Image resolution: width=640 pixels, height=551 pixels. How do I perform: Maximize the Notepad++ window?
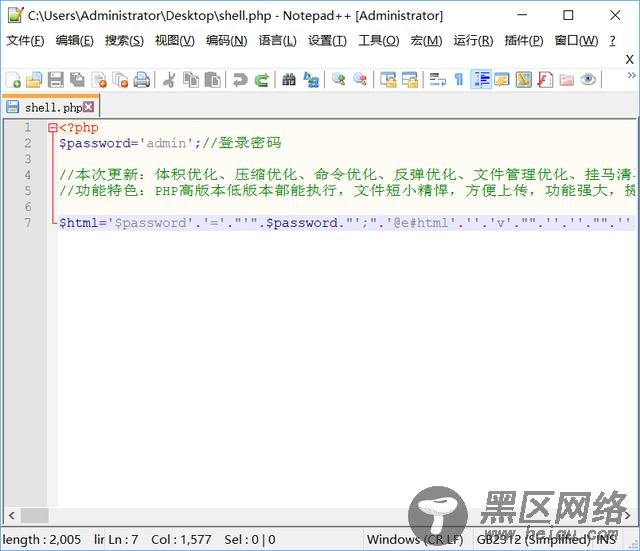pyautogui.click(x=568, y=16)
